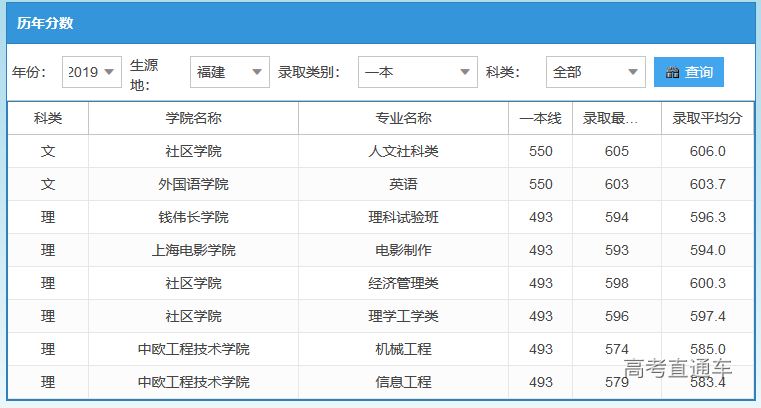Viewport: 761px width, 408px height.
Task: Click the 机械工程 cell
Action: tap(403, 349)
